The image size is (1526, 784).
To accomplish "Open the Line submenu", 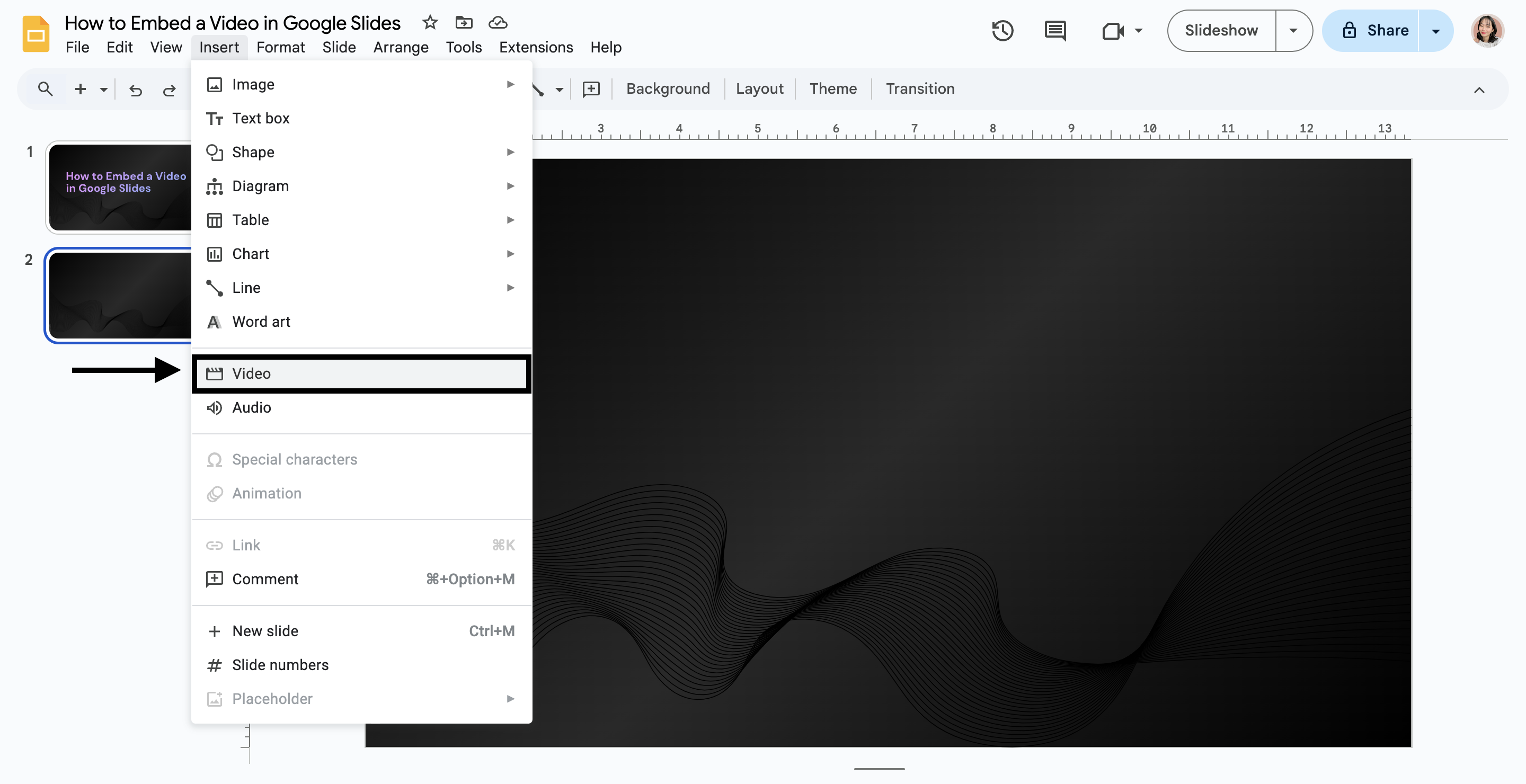I will pos(361,288).
